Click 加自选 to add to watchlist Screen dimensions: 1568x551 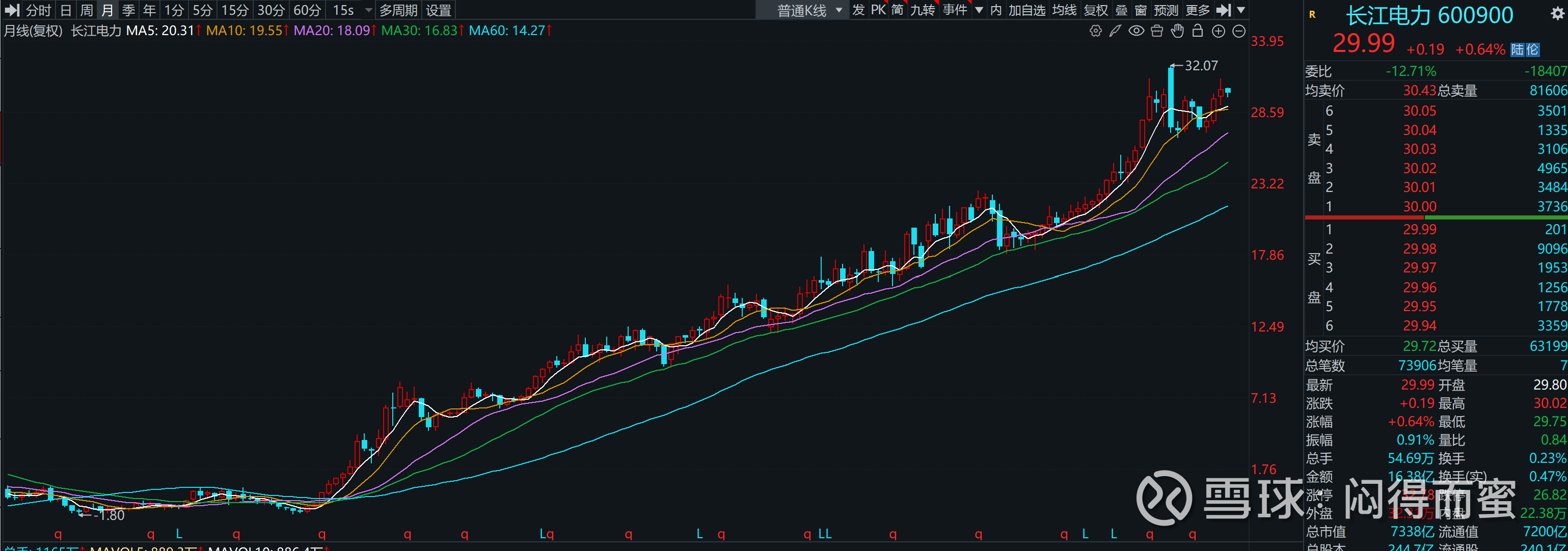pos(1027,10)
